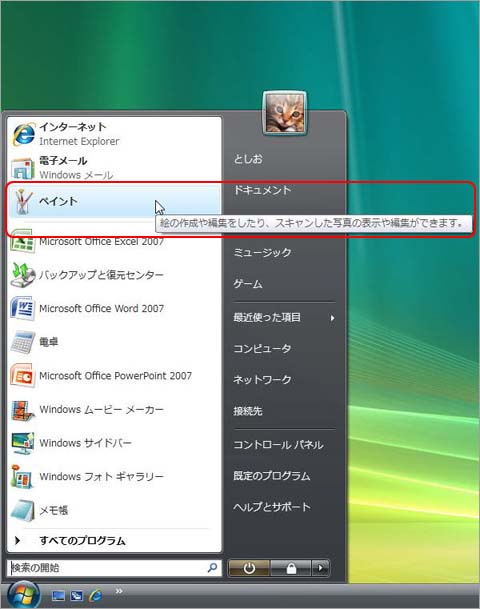Image resolution: width=480 pixels, height=609 pixels.
Task: Open ドキュメント folder
Action: click(262, 190)
